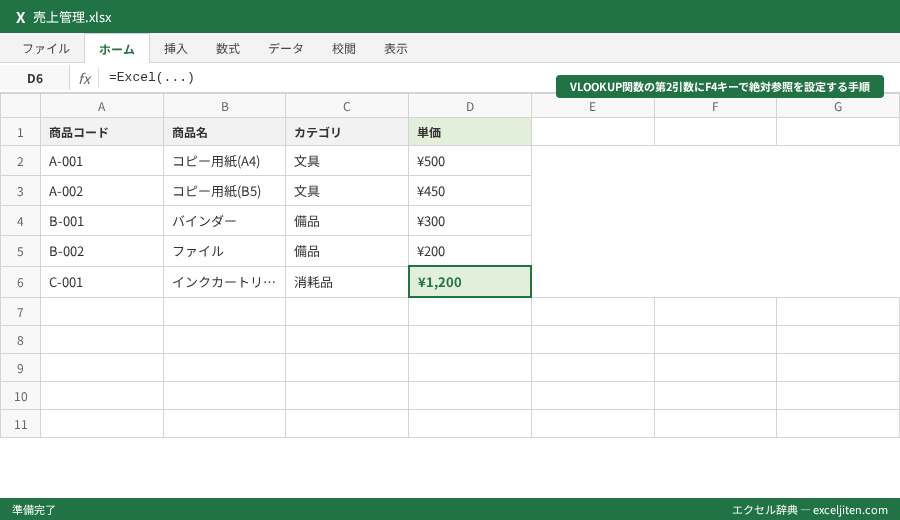Select the ¥1,200 price cell
Viewport: 900px width, 520px height.
click(x=470, y=282)
